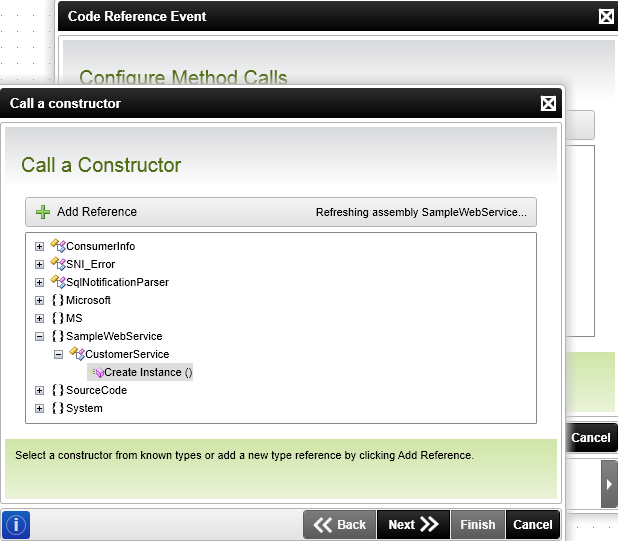Collapse the SampleWebService namespace node
This screenshot has height=541, width=618.
pos(39,336)
